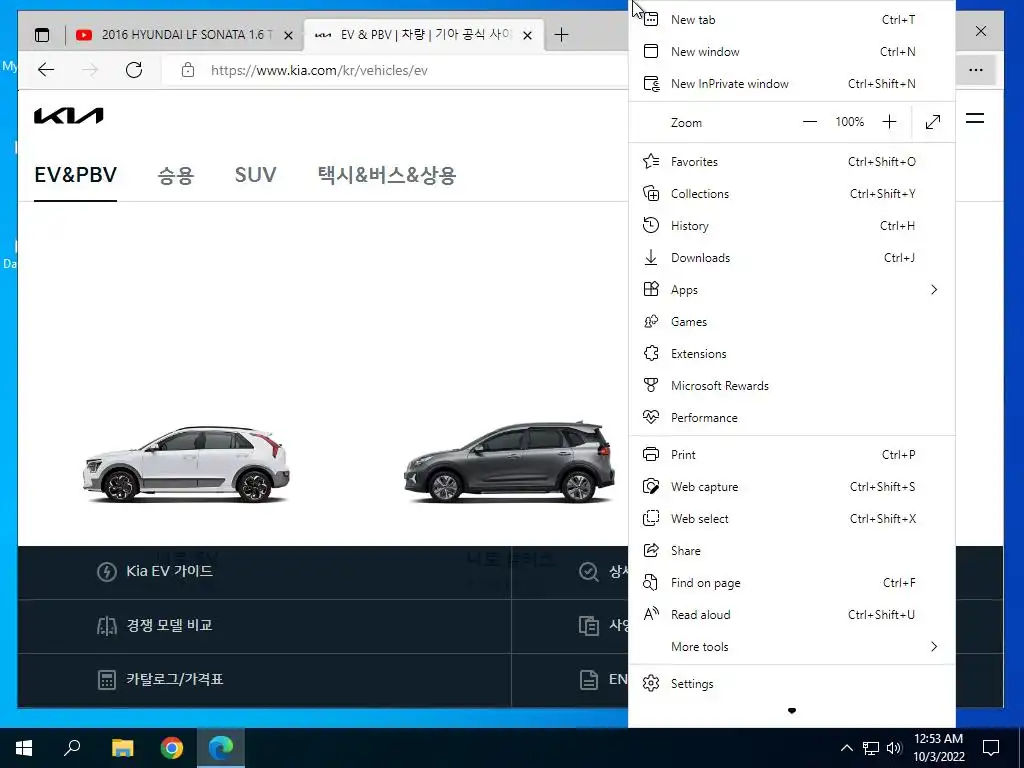1024x768 pixels.
Task: Start Read aloud from the menu
Action: (x=792, y=615)
